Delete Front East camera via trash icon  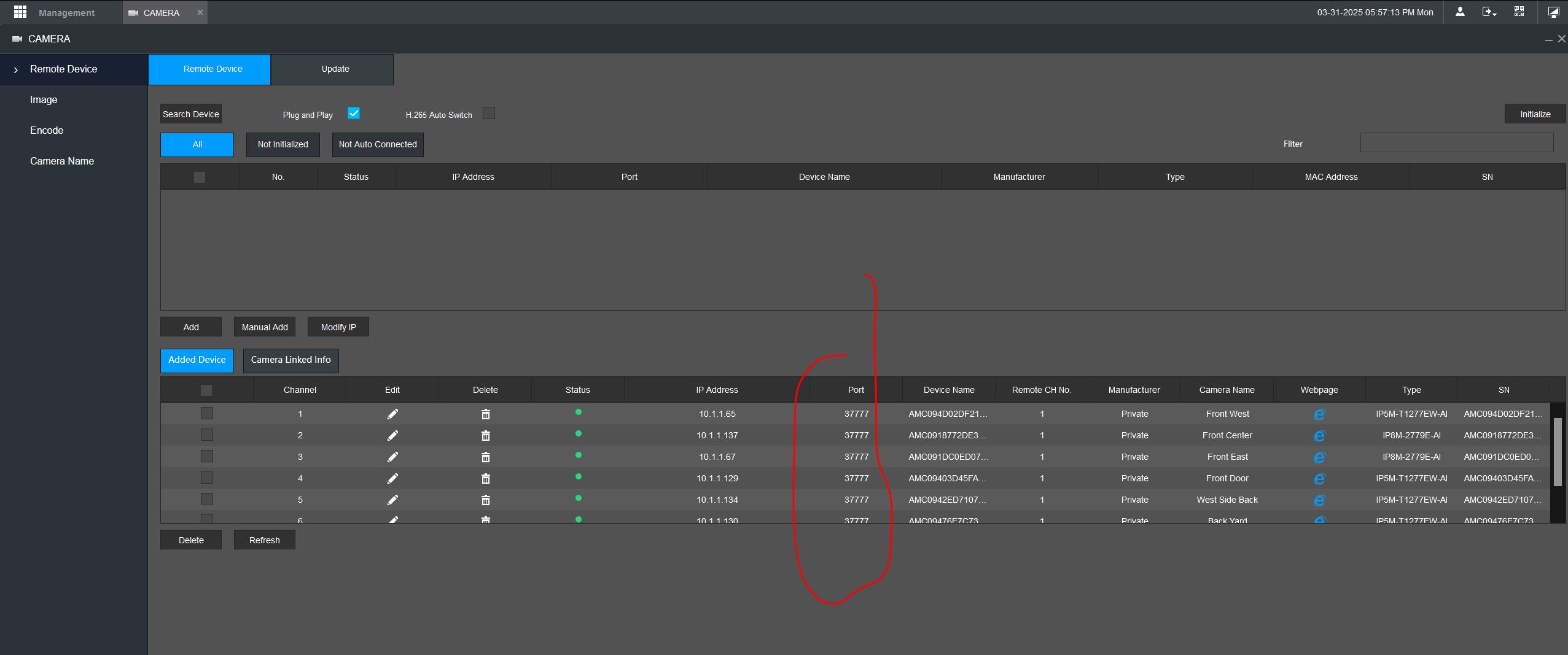485,457
